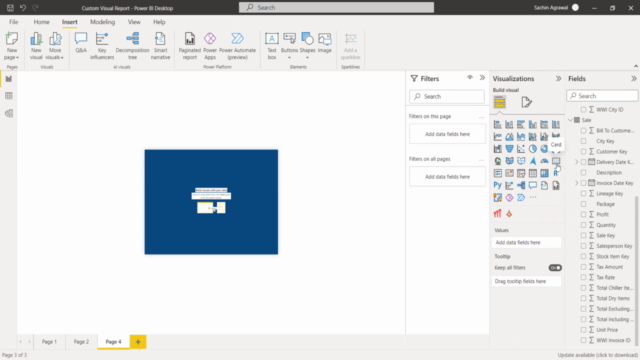
Task: Open Get more visuals ellipsis
Action: (533, 198)
